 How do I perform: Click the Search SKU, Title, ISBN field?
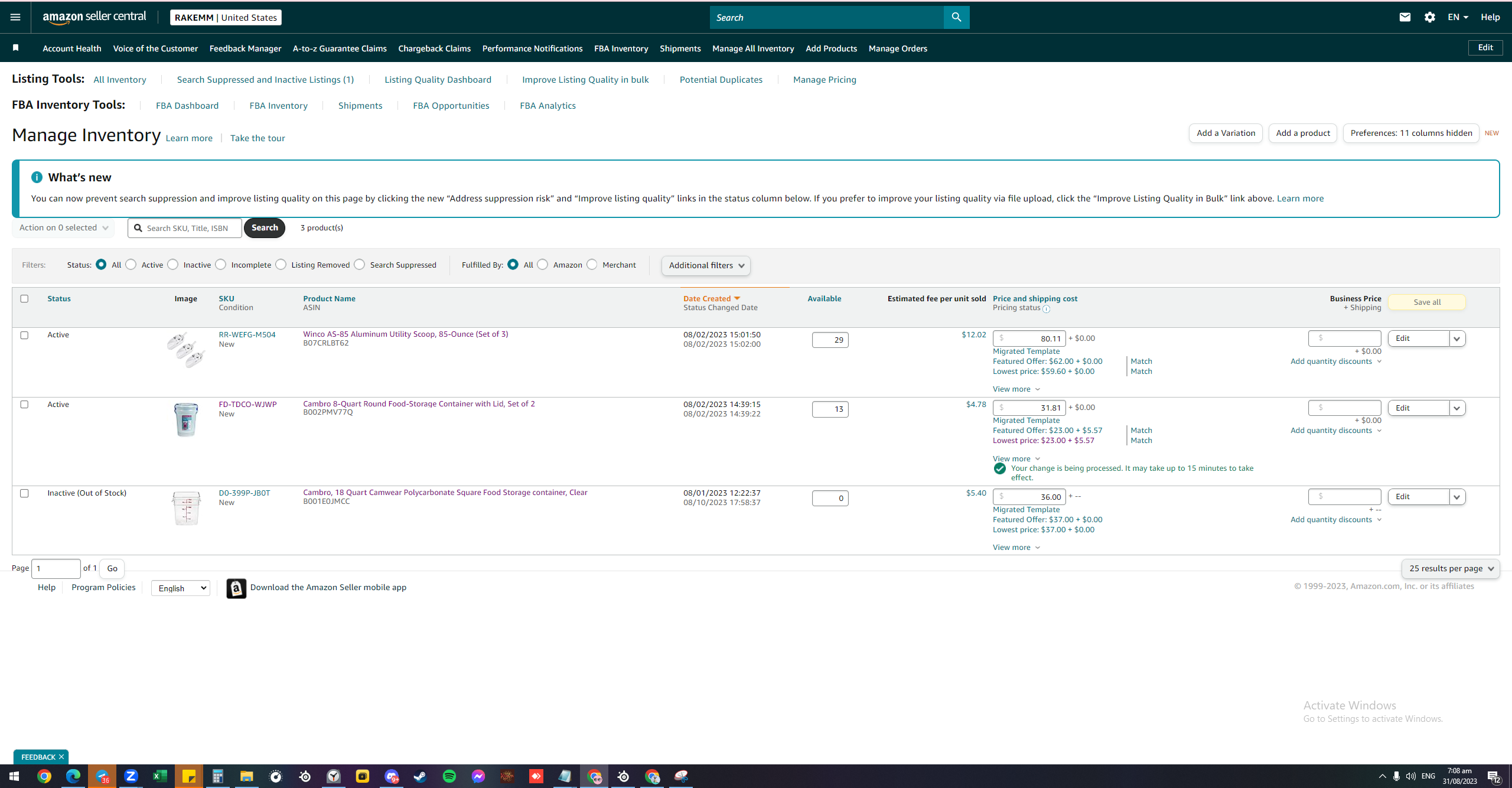click(x=185, y=228)
